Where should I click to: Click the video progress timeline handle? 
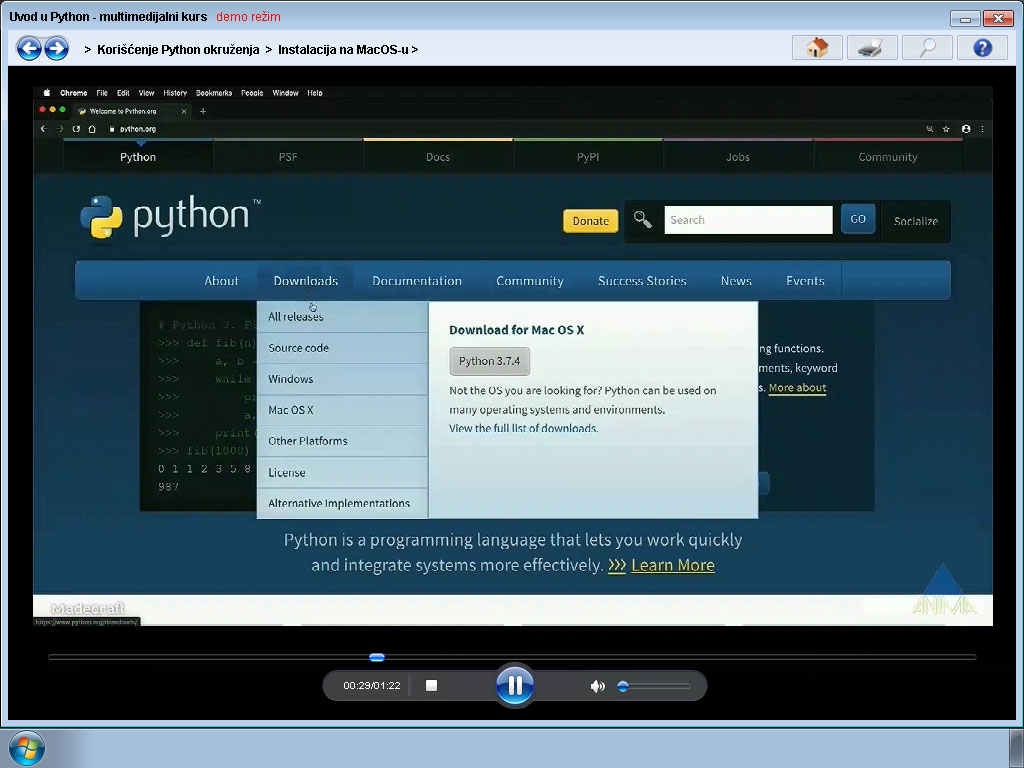(x=377, y=657)
